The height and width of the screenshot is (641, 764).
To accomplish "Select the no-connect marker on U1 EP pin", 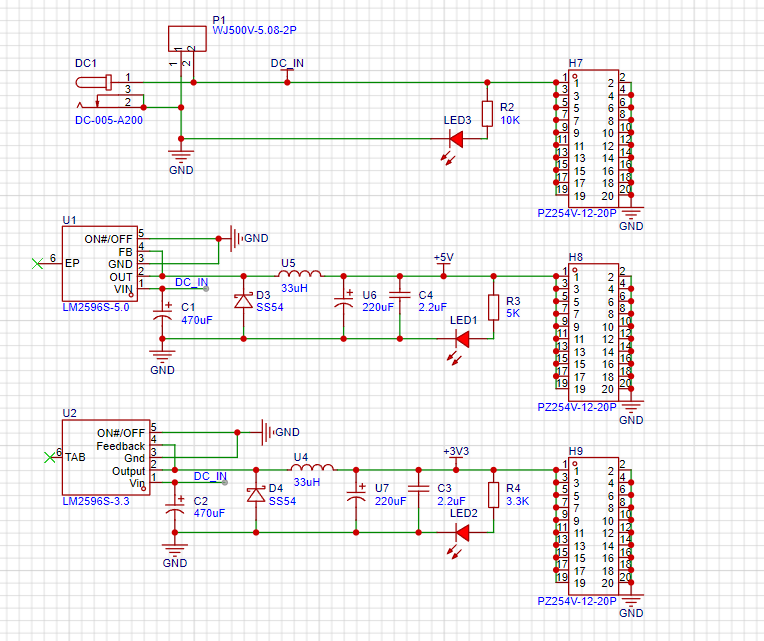I will 39,265.
